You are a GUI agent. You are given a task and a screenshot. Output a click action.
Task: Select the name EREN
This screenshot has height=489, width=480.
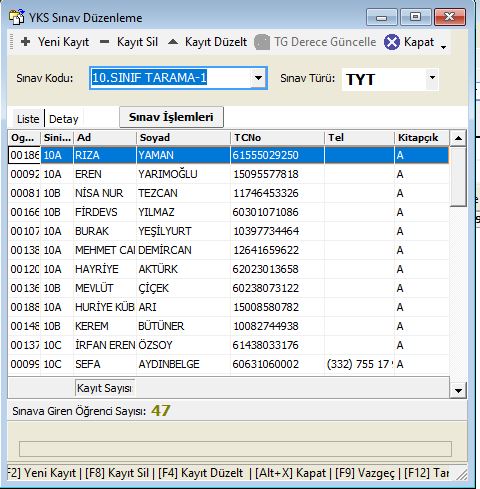[x=88, y=174]
